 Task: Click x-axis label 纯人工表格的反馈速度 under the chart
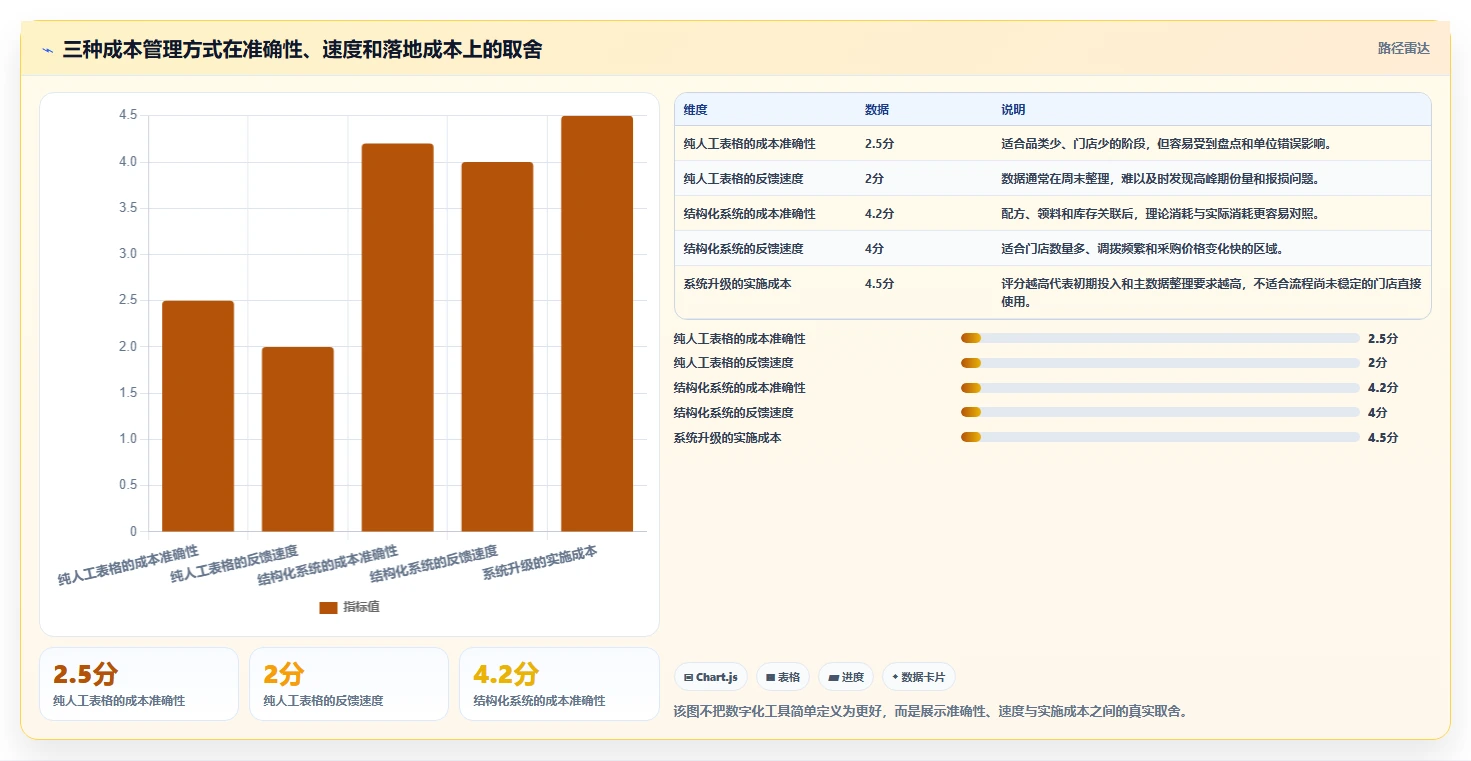pyautogui.click(x=234, y=565)
